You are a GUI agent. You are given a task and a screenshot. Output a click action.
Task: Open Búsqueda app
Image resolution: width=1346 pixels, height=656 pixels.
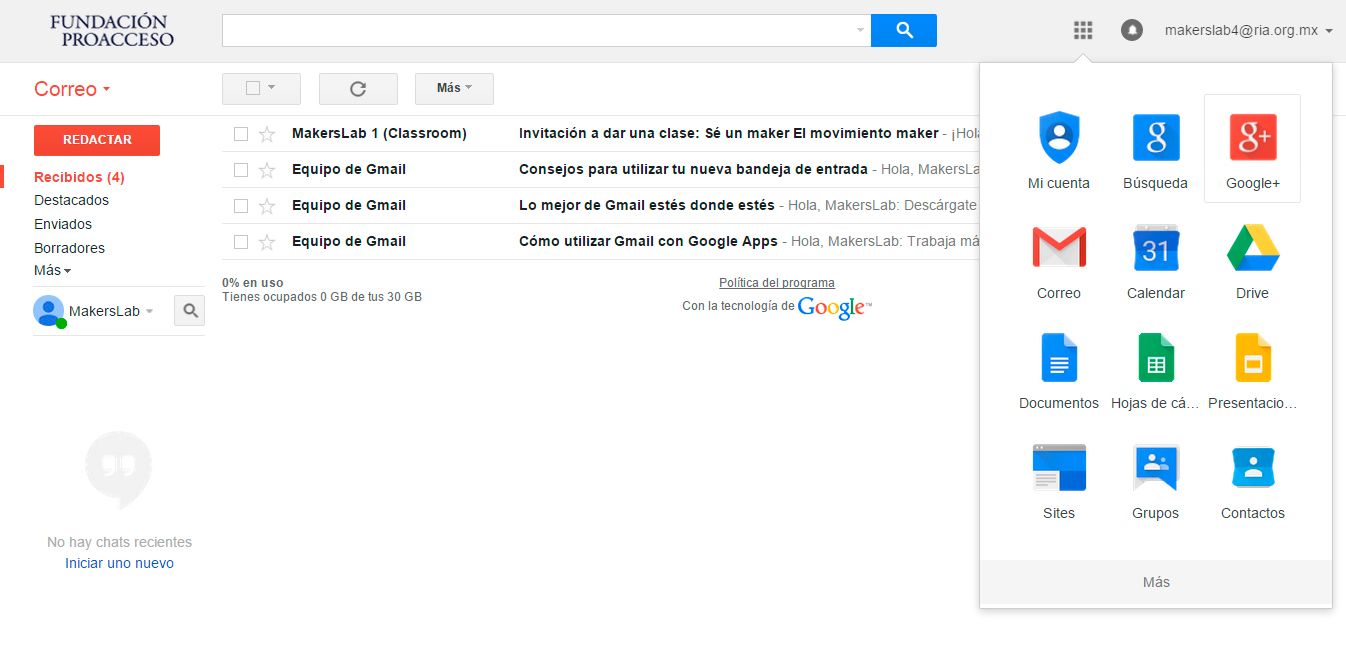(x=1156, y=150)
